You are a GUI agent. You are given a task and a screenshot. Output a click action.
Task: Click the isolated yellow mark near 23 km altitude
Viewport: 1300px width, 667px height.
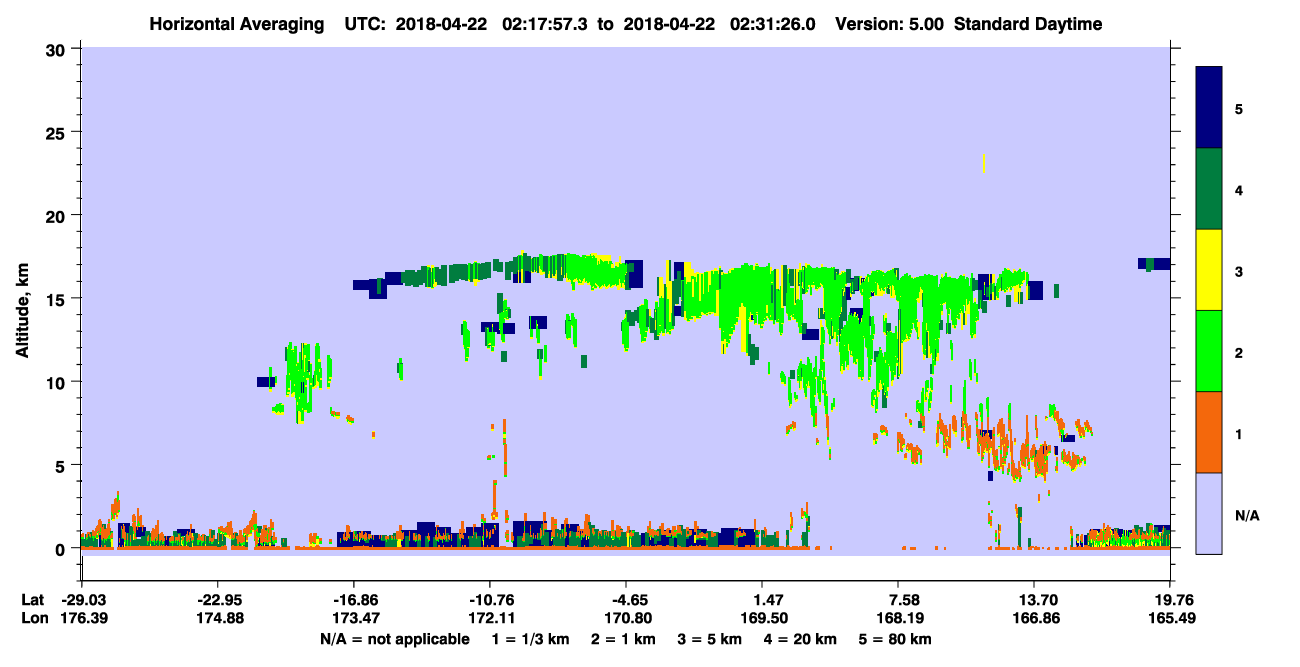click(x=984, y=163)
